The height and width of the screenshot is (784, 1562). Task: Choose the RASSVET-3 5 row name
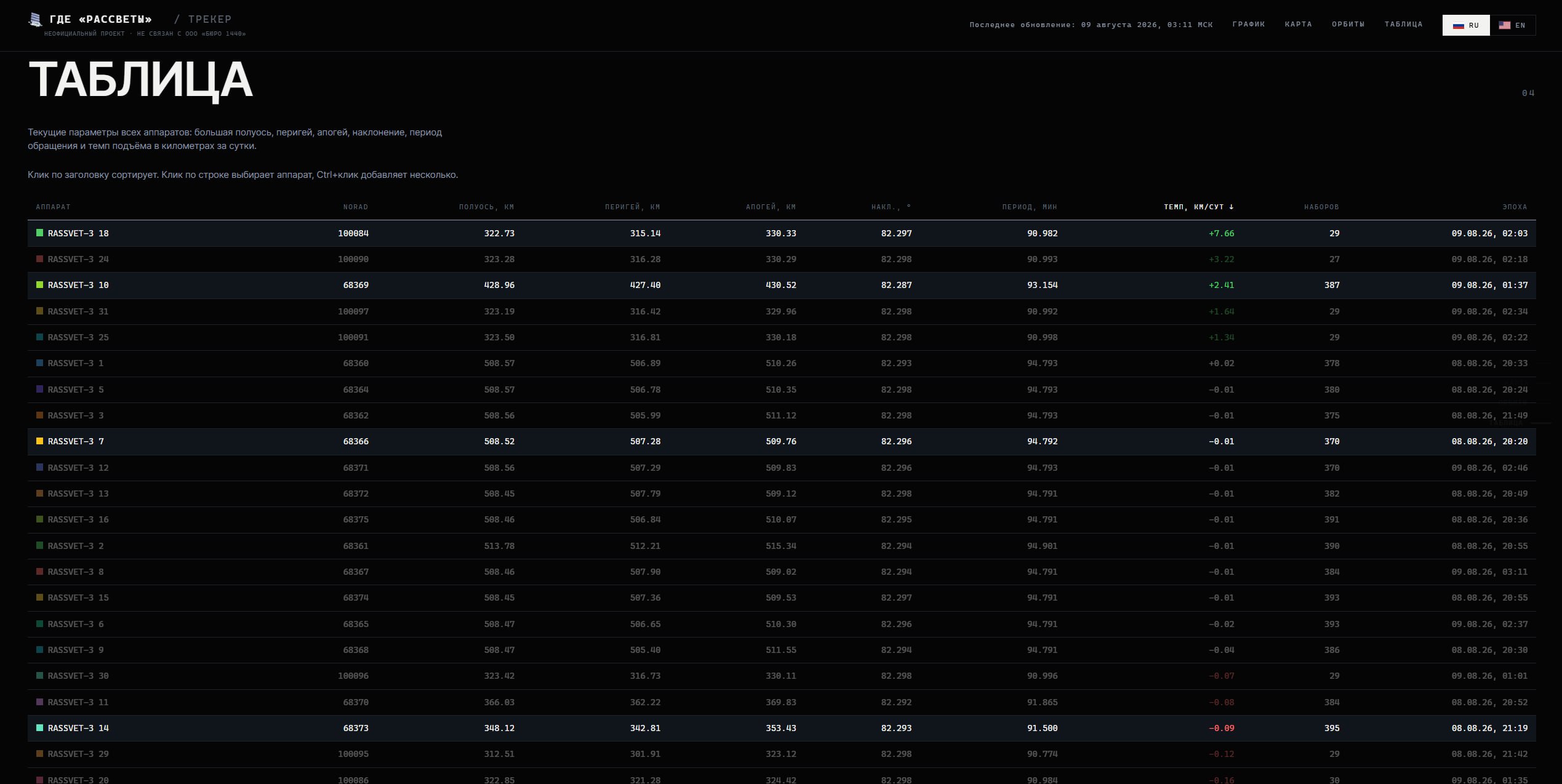(x=76, y=390)
